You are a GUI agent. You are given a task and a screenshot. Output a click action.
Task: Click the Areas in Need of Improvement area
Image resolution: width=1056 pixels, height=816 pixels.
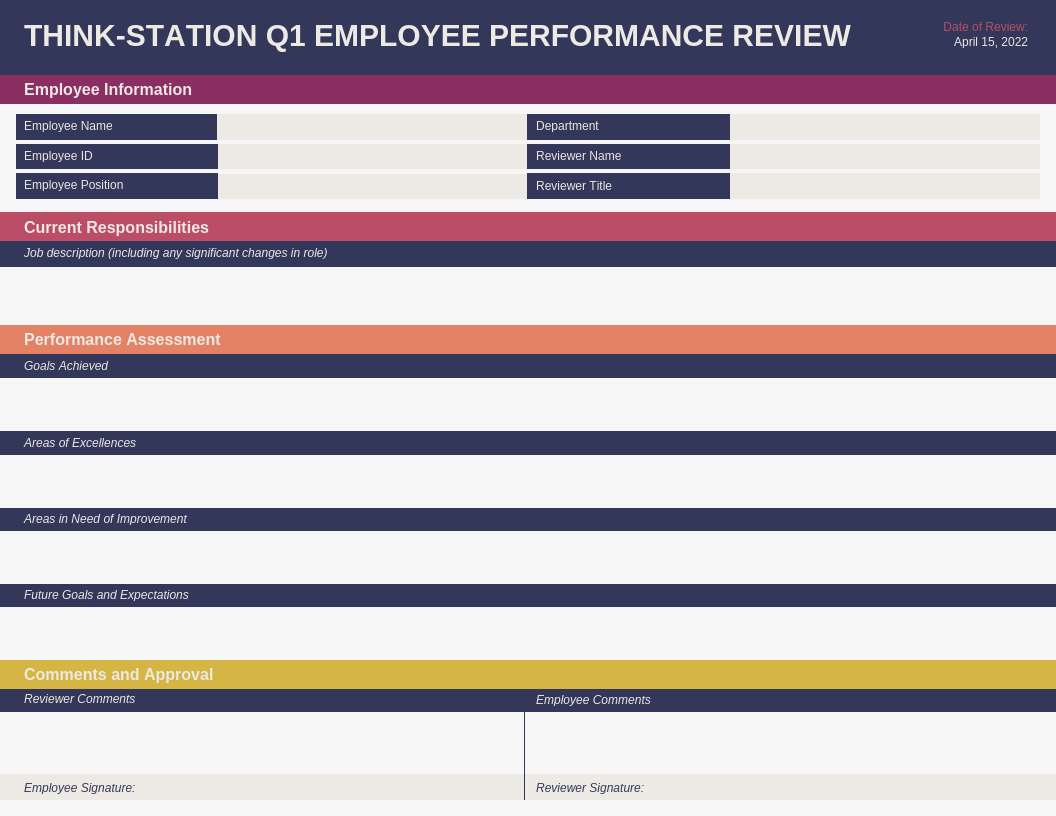(528, 557)
